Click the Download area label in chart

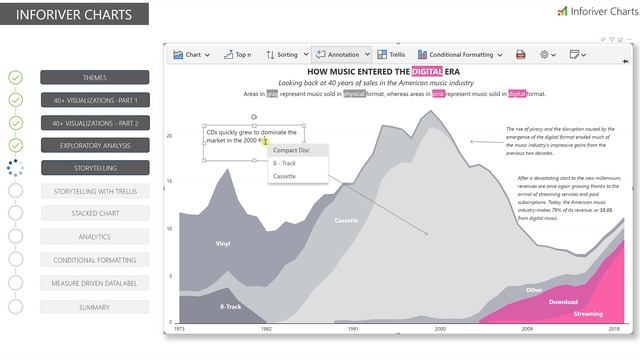563,302
